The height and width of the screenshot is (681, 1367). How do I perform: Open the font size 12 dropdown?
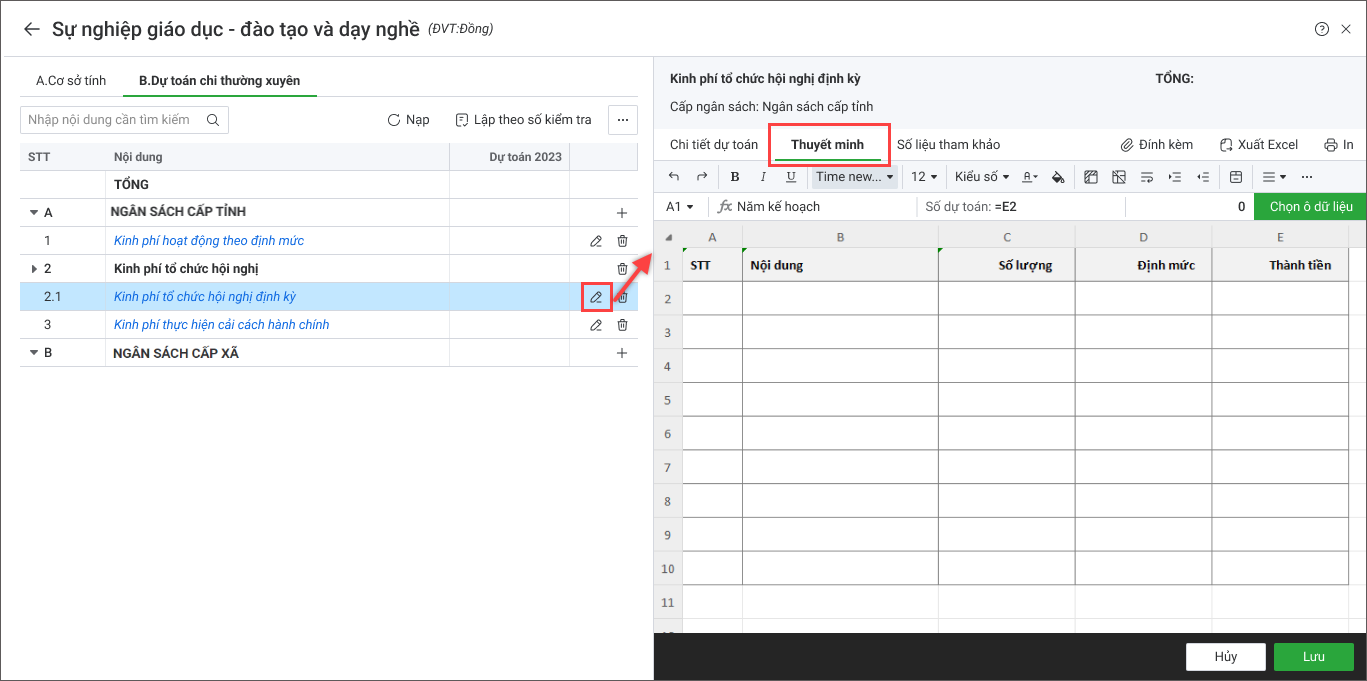click(924, 177)
